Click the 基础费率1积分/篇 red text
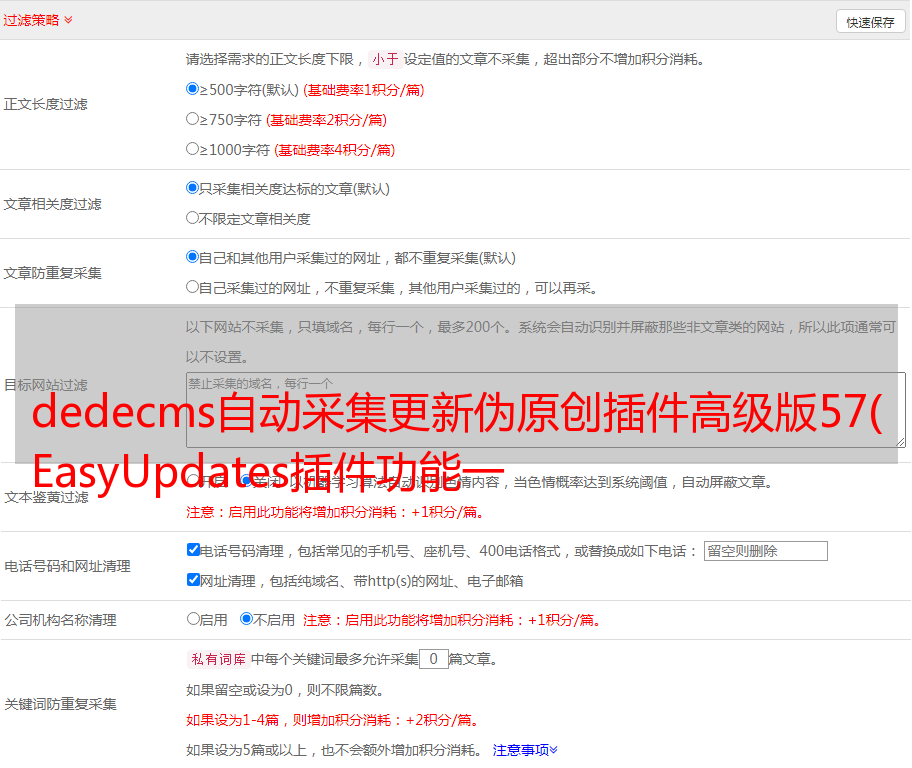Screen dimensions: 912x768 pos(364,90)
